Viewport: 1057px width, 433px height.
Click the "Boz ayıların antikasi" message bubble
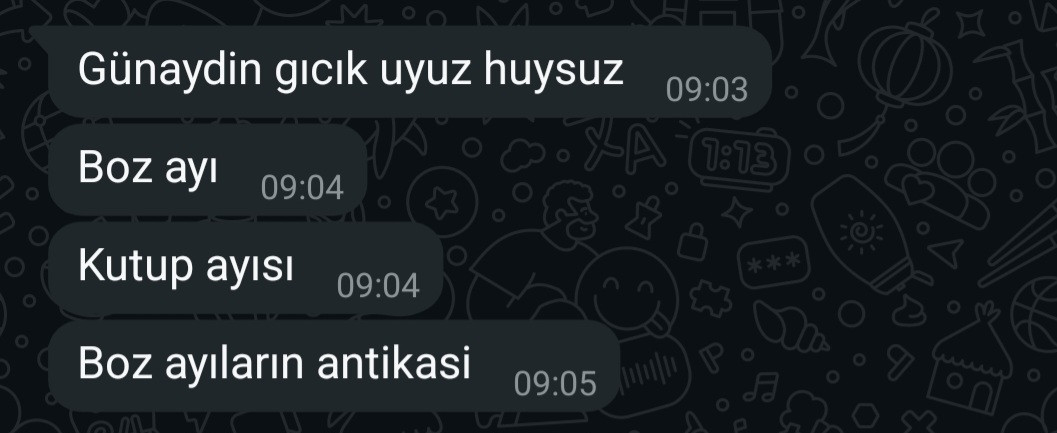(x=333, y=366)
